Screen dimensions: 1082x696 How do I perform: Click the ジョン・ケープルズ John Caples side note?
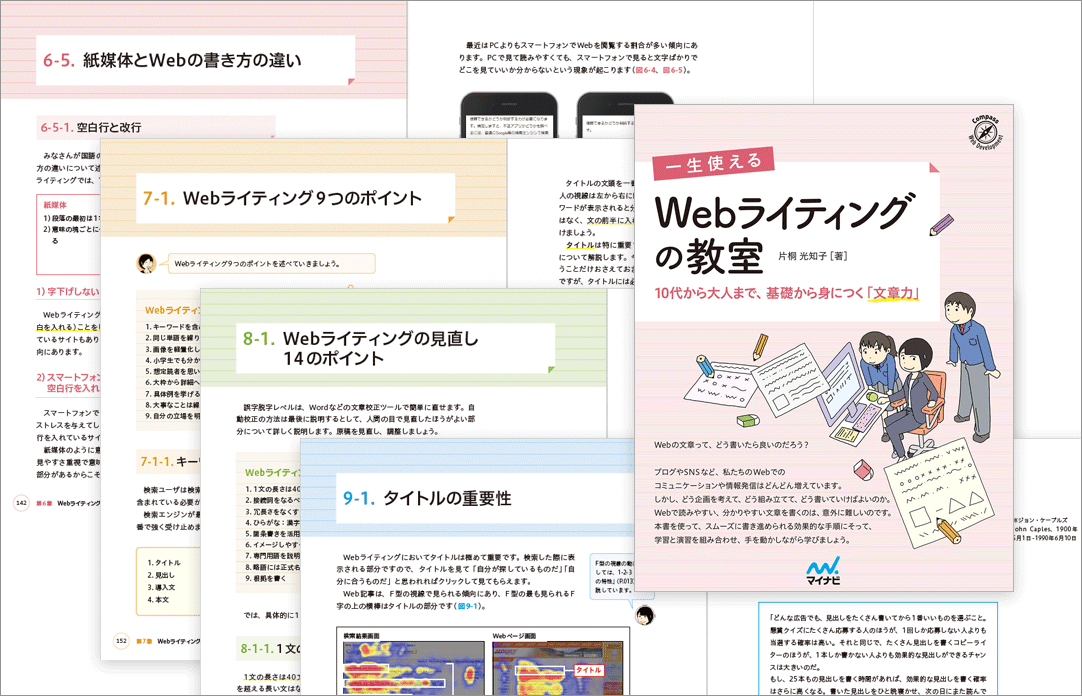coord(1045,528)
